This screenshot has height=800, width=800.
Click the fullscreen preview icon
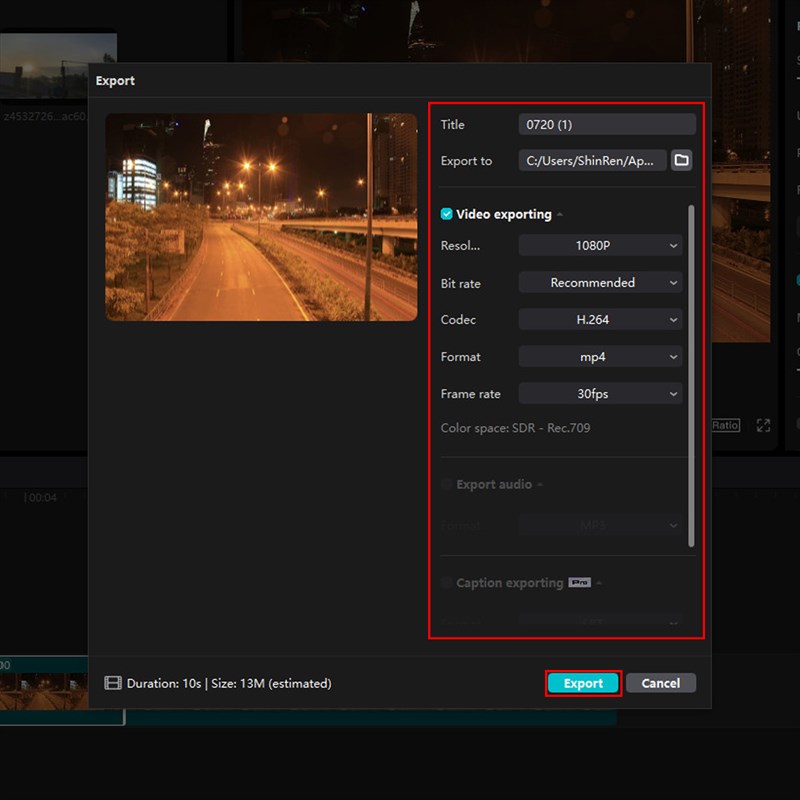click(763, 425)
